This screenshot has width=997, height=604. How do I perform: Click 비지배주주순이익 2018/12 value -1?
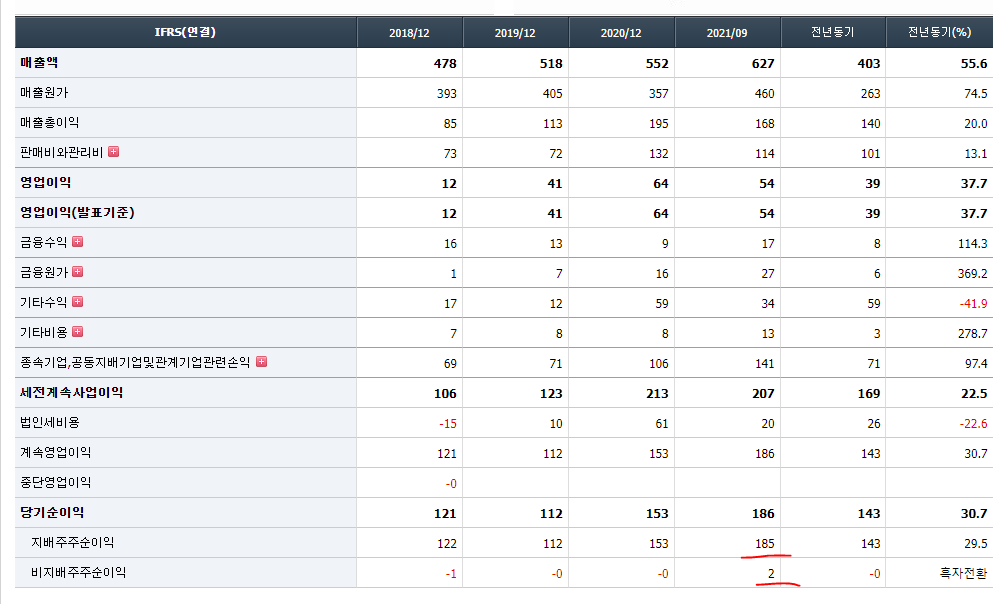click(451, 573)
